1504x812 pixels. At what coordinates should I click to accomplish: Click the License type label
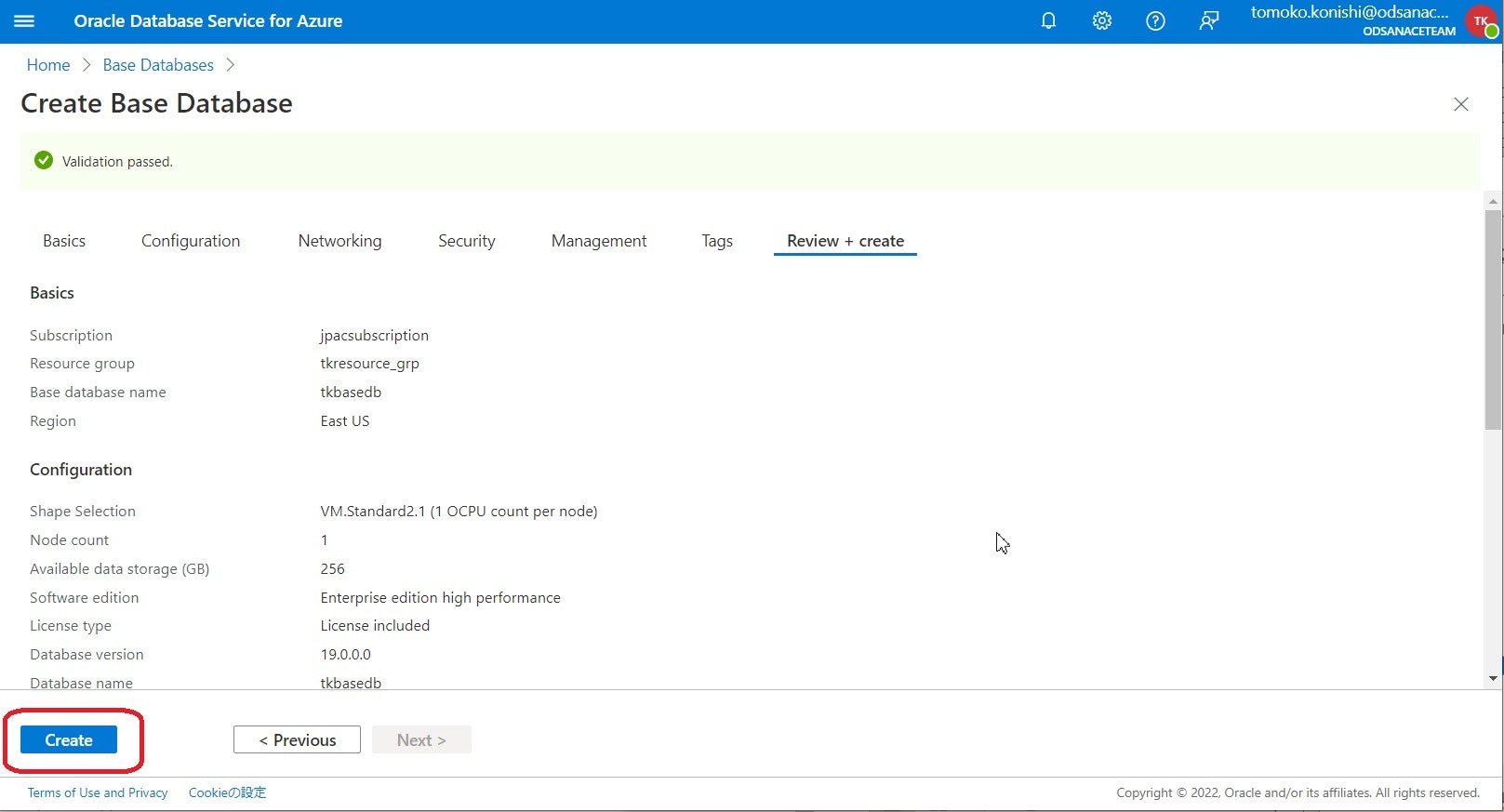[71, 625]
